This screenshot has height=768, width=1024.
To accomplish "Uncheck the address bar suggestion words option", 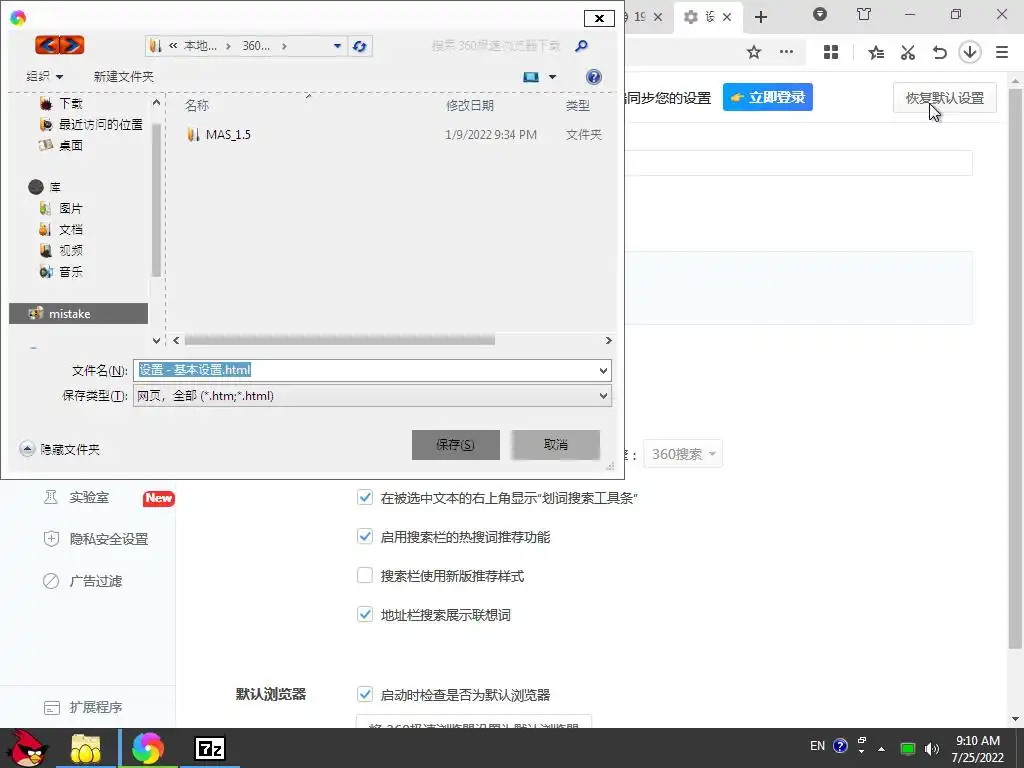I will pyautogui.click(x=365, y=614).
